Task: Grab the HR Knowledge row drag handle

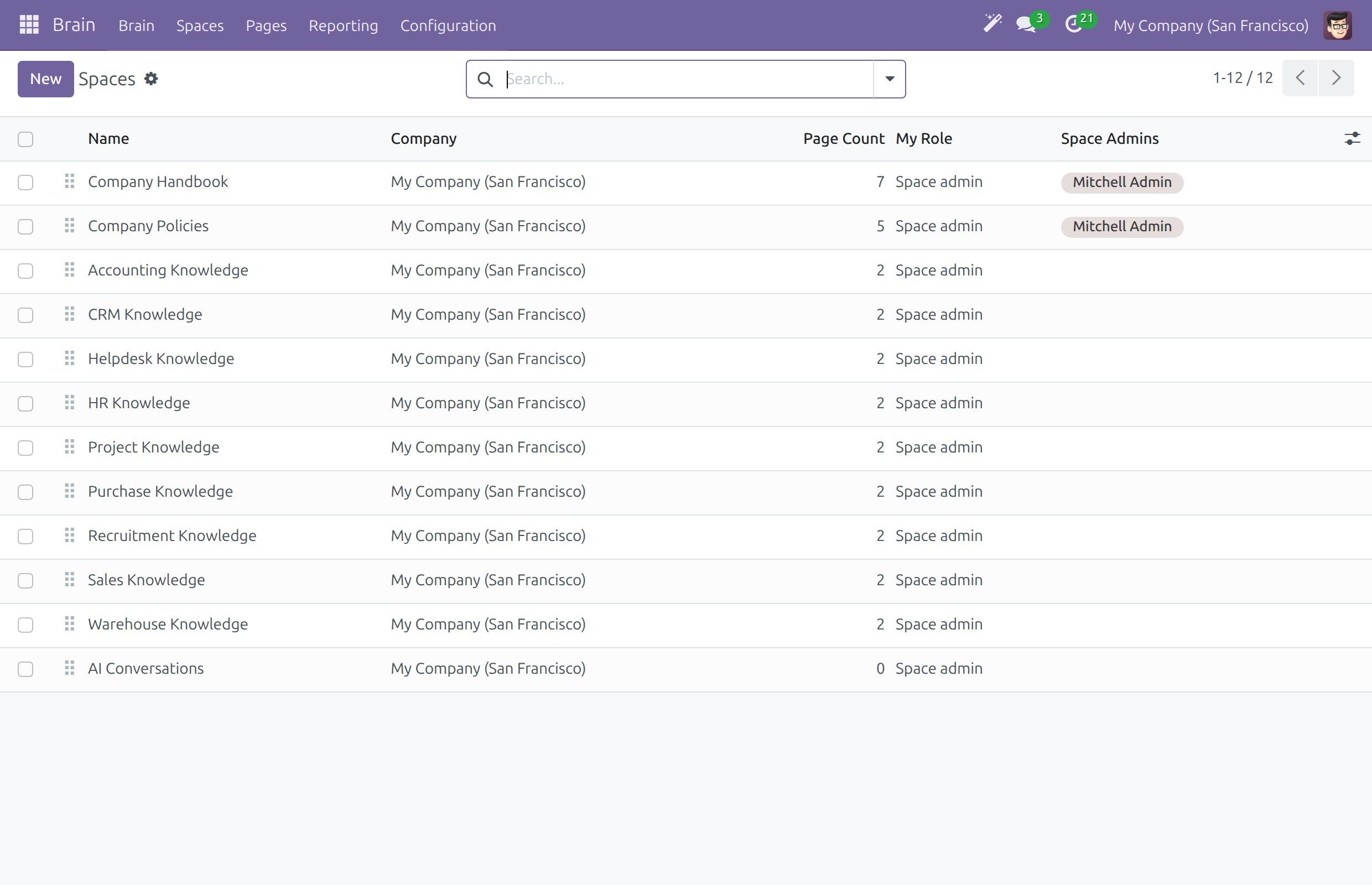Action: point(70,403)
